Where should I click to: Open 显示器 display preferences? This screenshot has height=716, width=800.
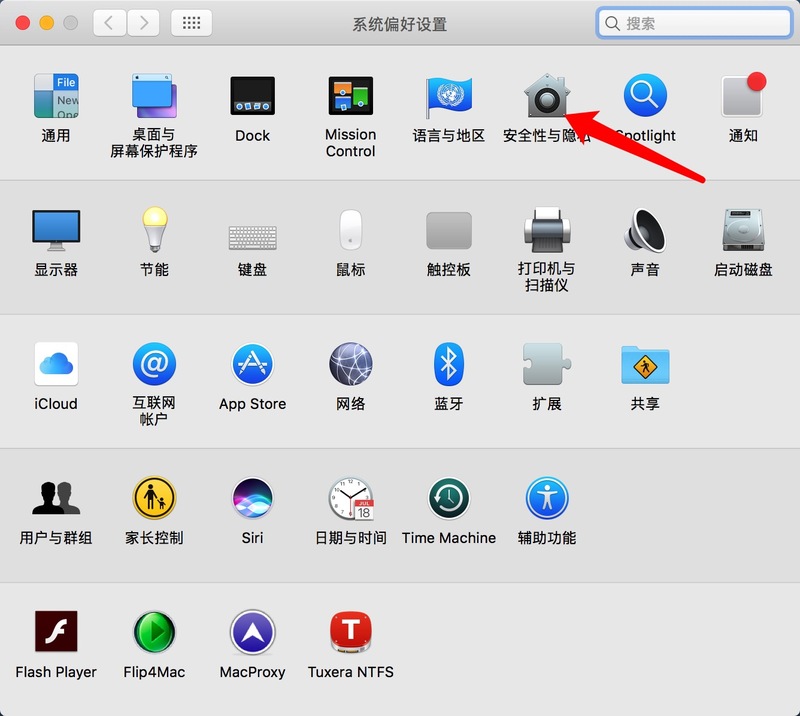[56, 230]
